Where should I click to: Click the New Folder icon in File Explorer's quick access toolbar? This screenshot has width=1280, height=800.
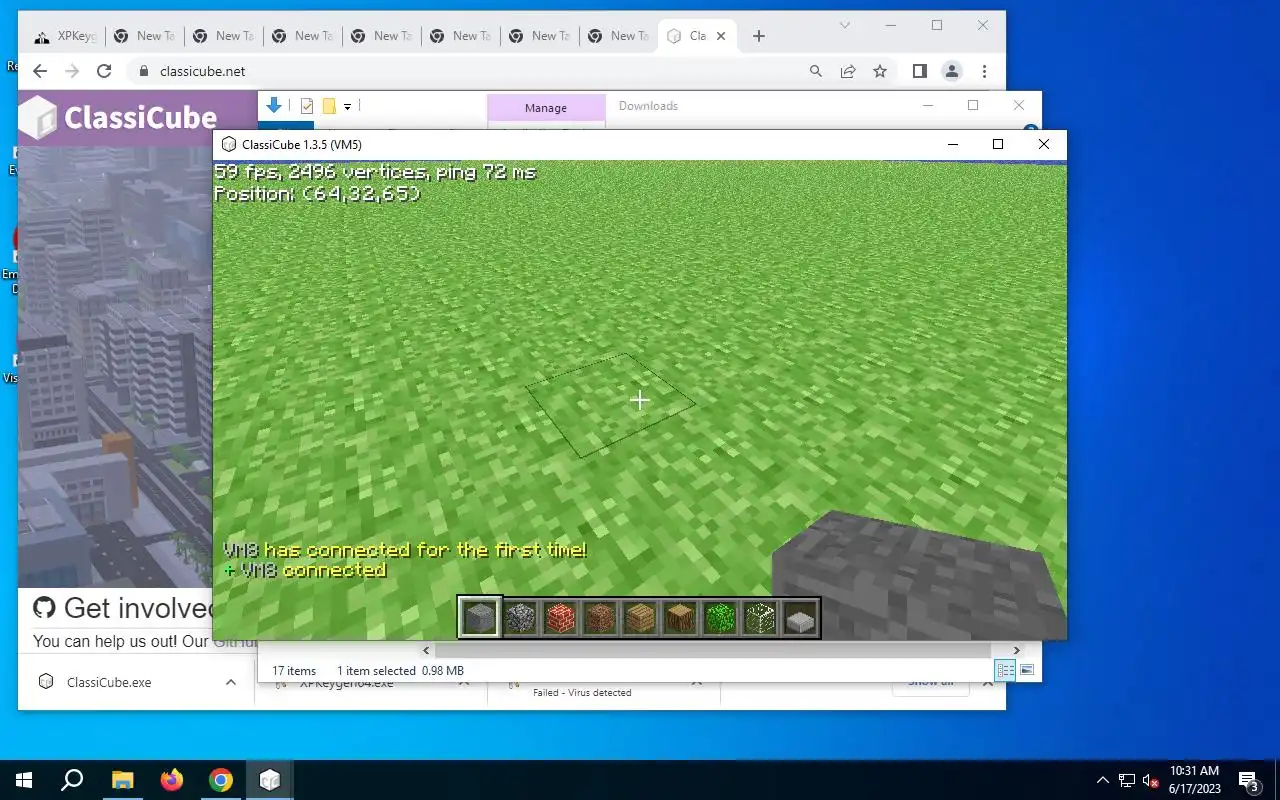click(328, 106)
